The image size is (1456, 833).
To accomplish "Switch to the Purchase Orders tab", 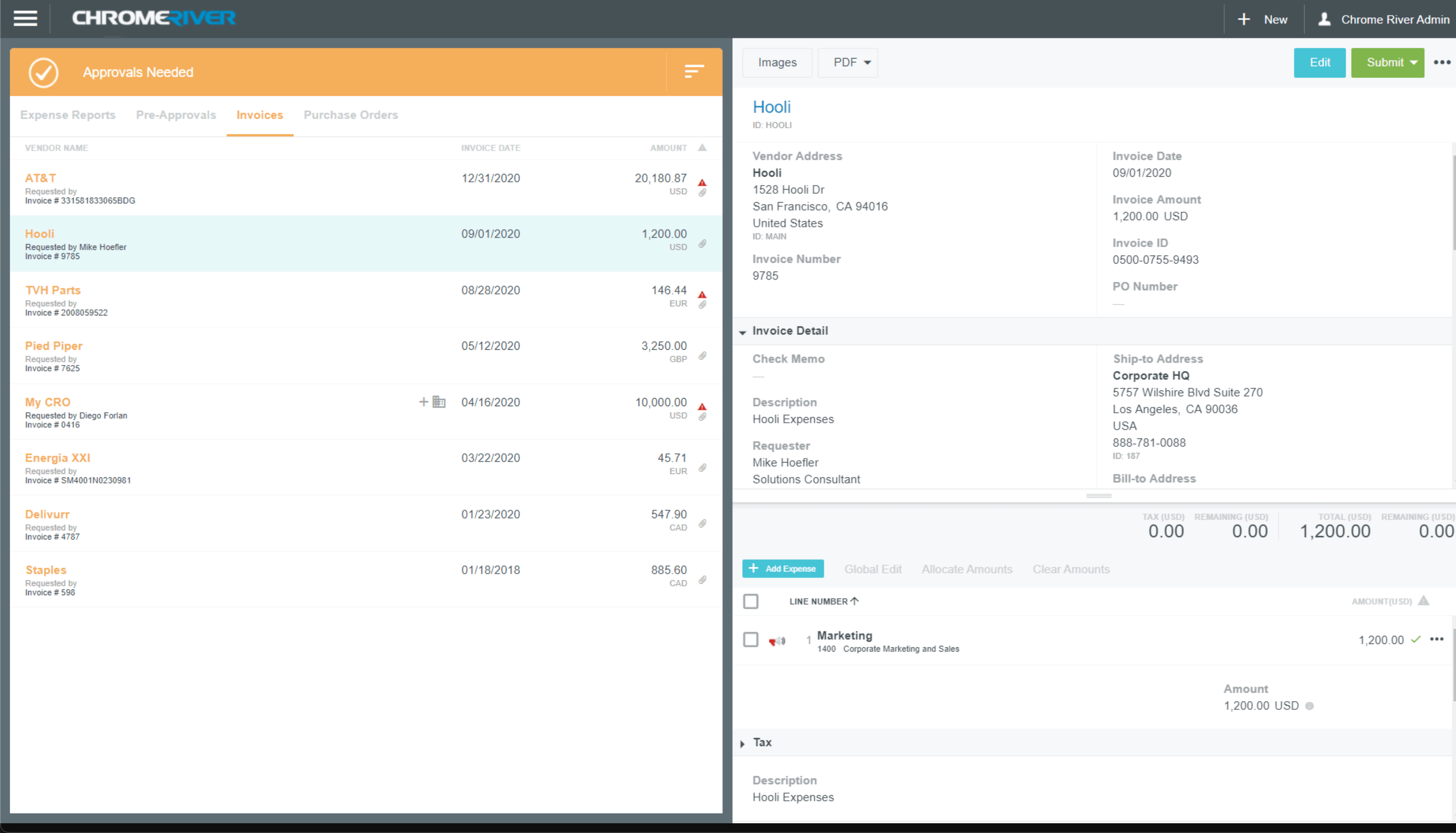I will (351, 115).
